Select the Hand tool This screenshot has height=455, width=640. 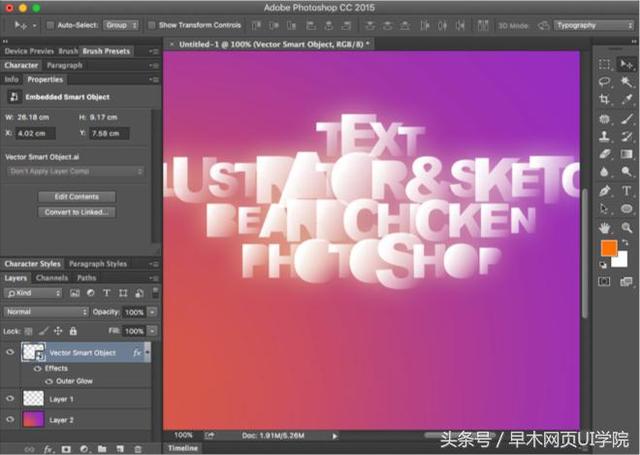coord(604,228)
